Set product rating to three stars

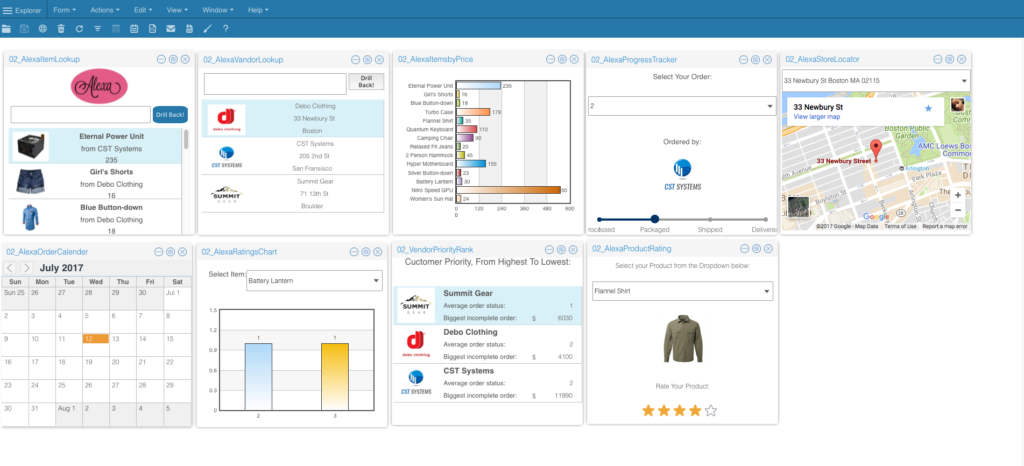coord(680,411)
